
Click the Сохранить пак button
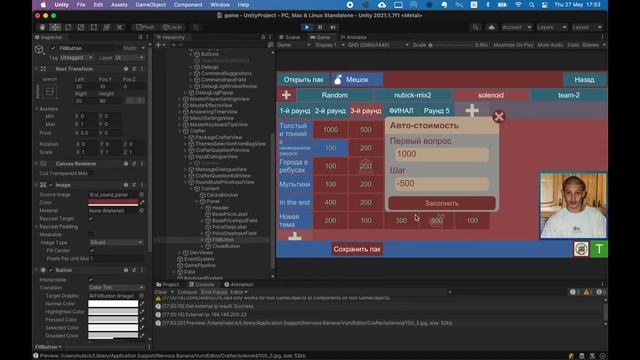(357, 249)
